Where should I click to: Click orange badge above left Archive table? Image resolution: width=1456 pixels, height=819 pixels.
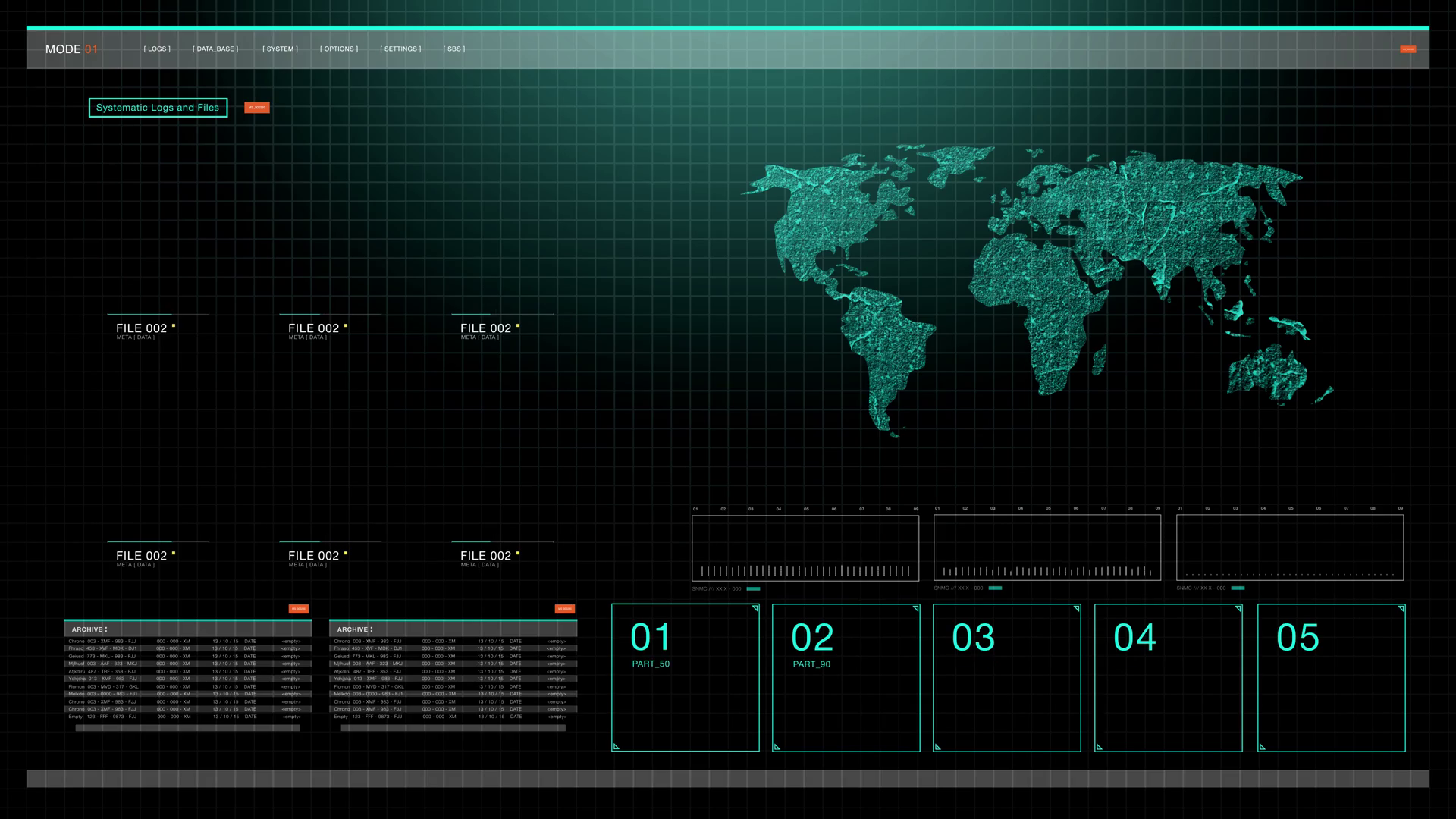[x=299, y=609]
